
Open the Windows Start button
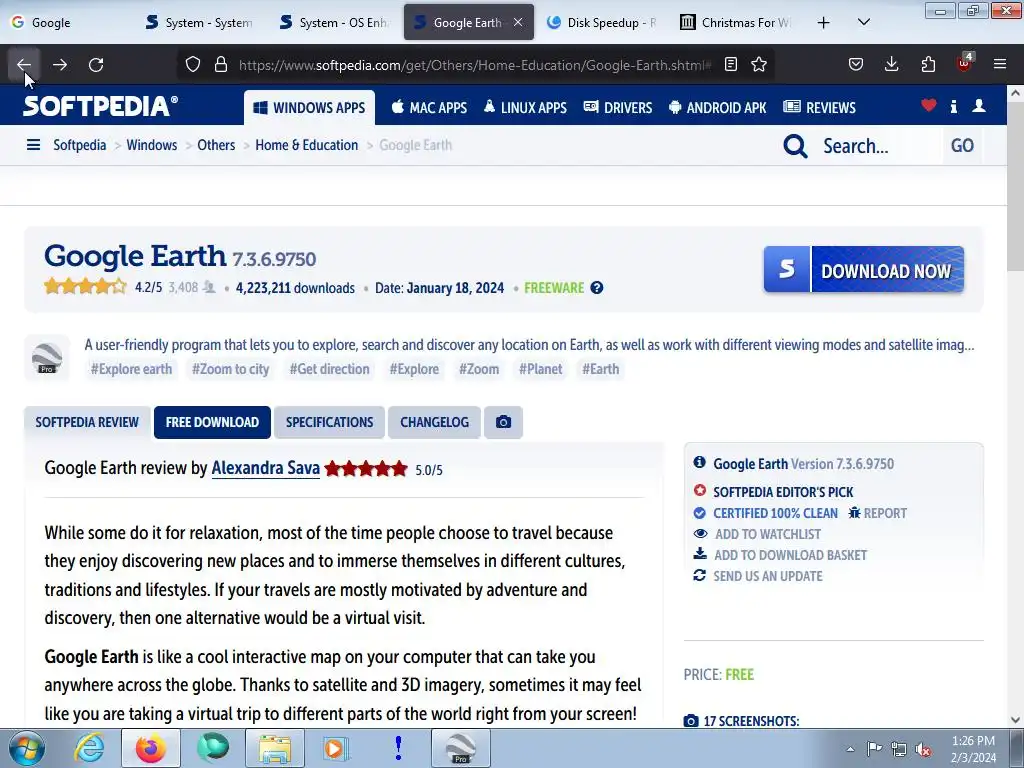[x=27, y=748]
